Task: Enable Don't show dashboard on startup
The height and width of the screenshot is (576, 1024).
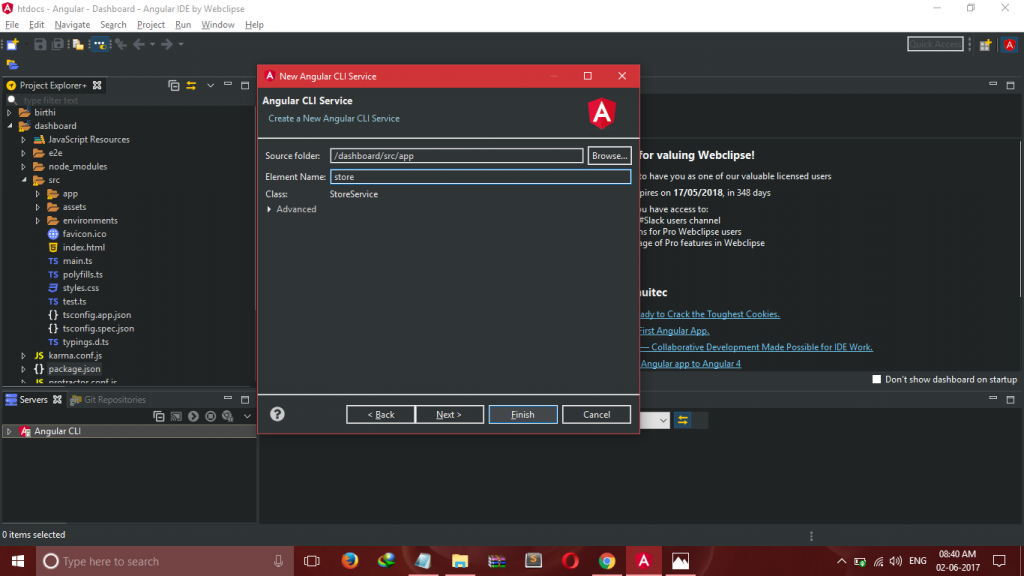Action: (877, 380)
